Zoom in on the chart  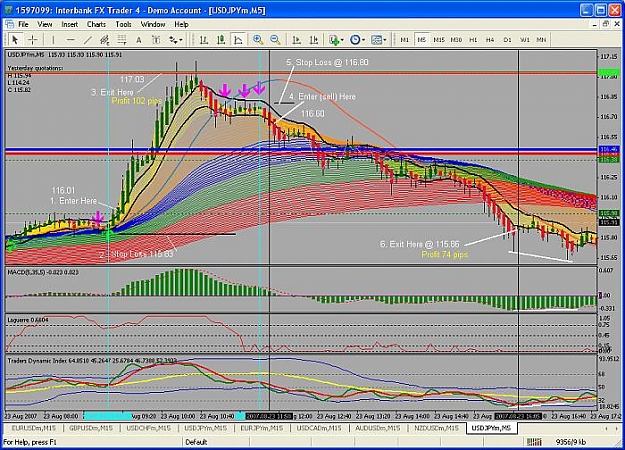[258, 40]
